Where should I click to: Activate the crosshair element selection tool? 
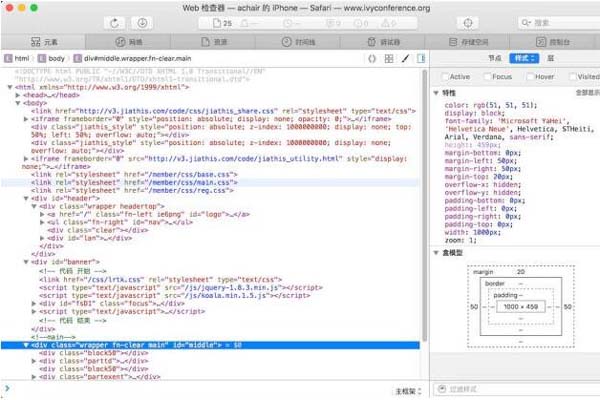click(x=468, y=23)
